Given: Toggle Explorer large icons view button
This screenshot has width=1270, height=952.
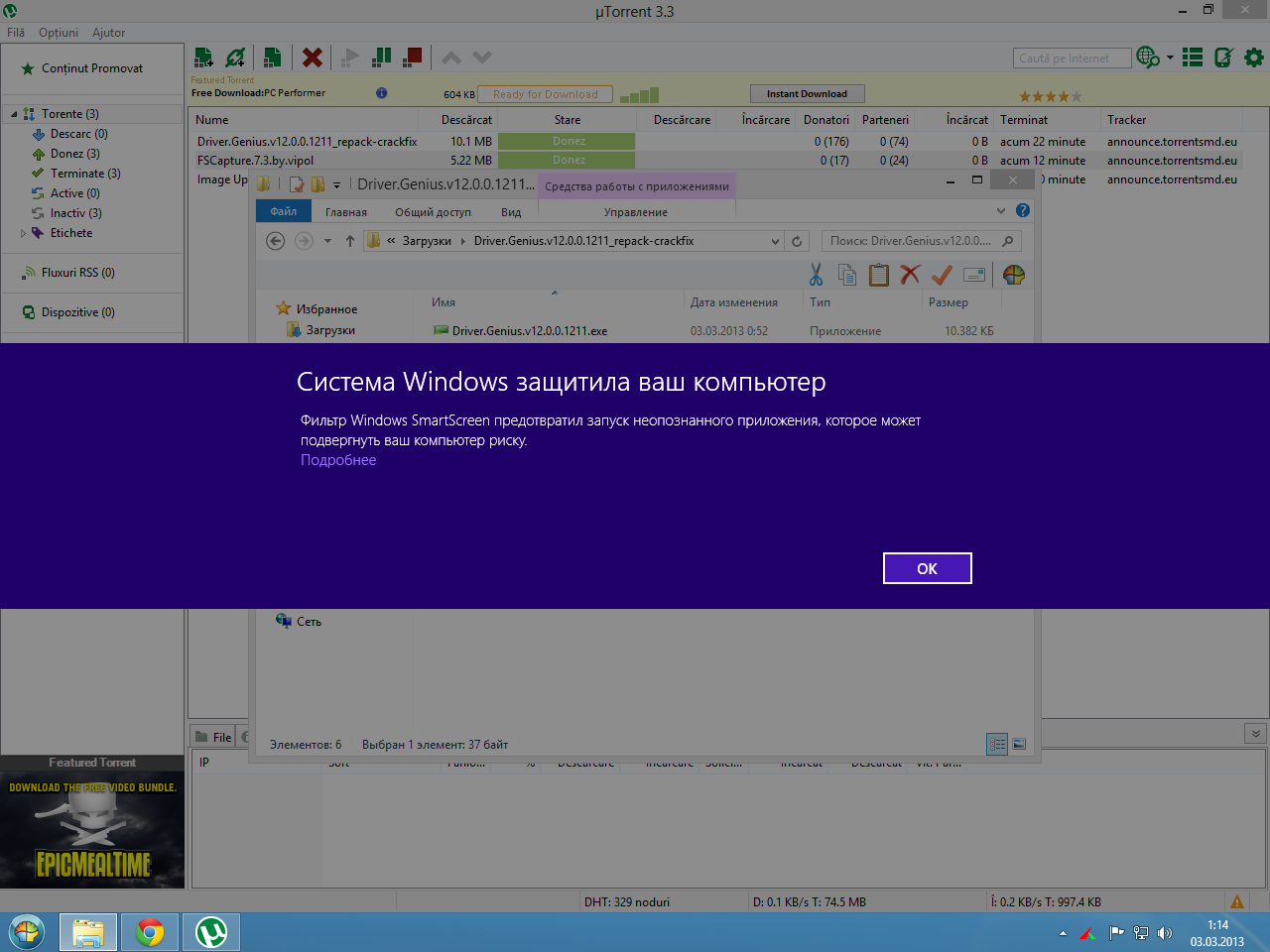Looking at the screenshot, I should [1019, 744].
